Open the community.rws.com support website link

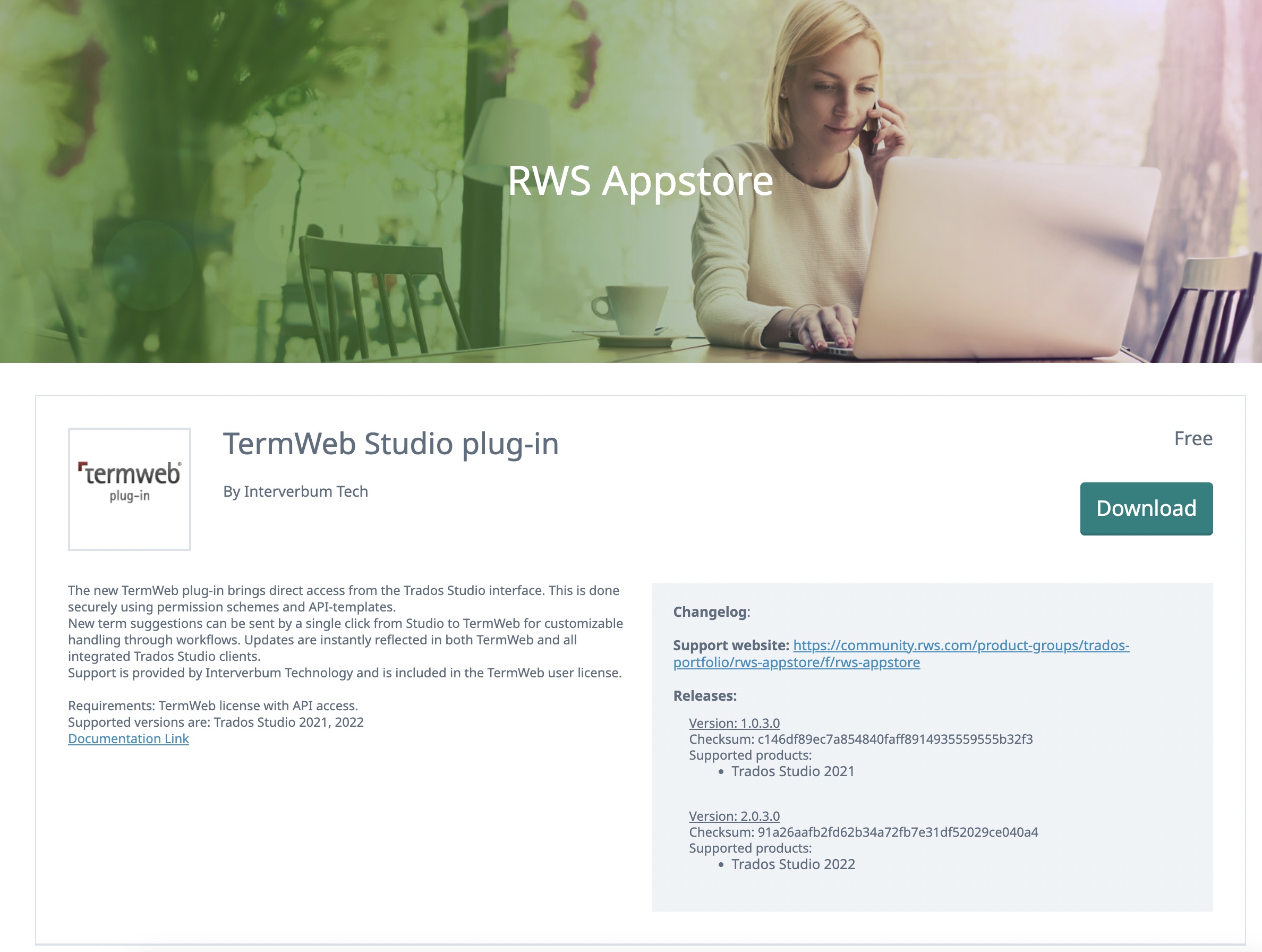[x=901, y=653]
